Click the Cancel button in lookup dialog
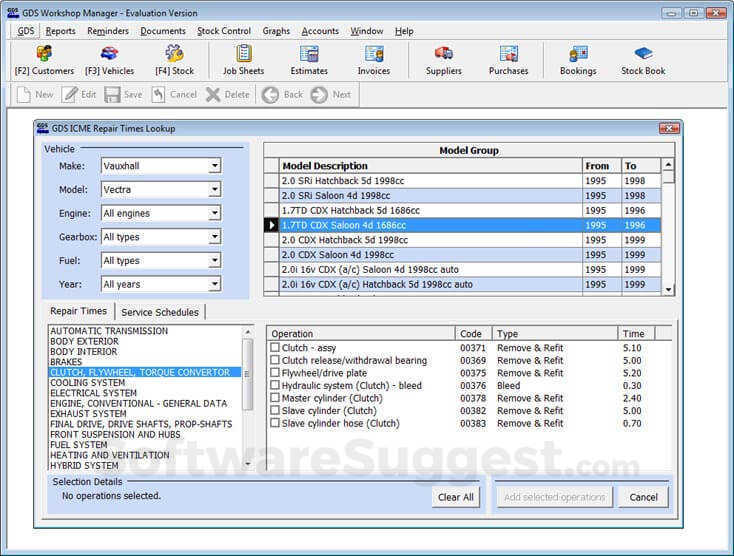This screenshot has width=734, height=556. pyautogui.click(x=643, y=497)
